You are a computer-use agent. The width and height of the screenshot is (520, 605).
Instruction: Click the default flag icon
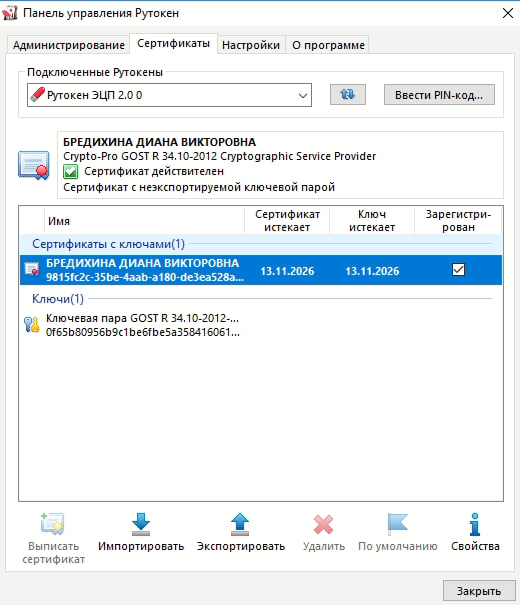397,524
